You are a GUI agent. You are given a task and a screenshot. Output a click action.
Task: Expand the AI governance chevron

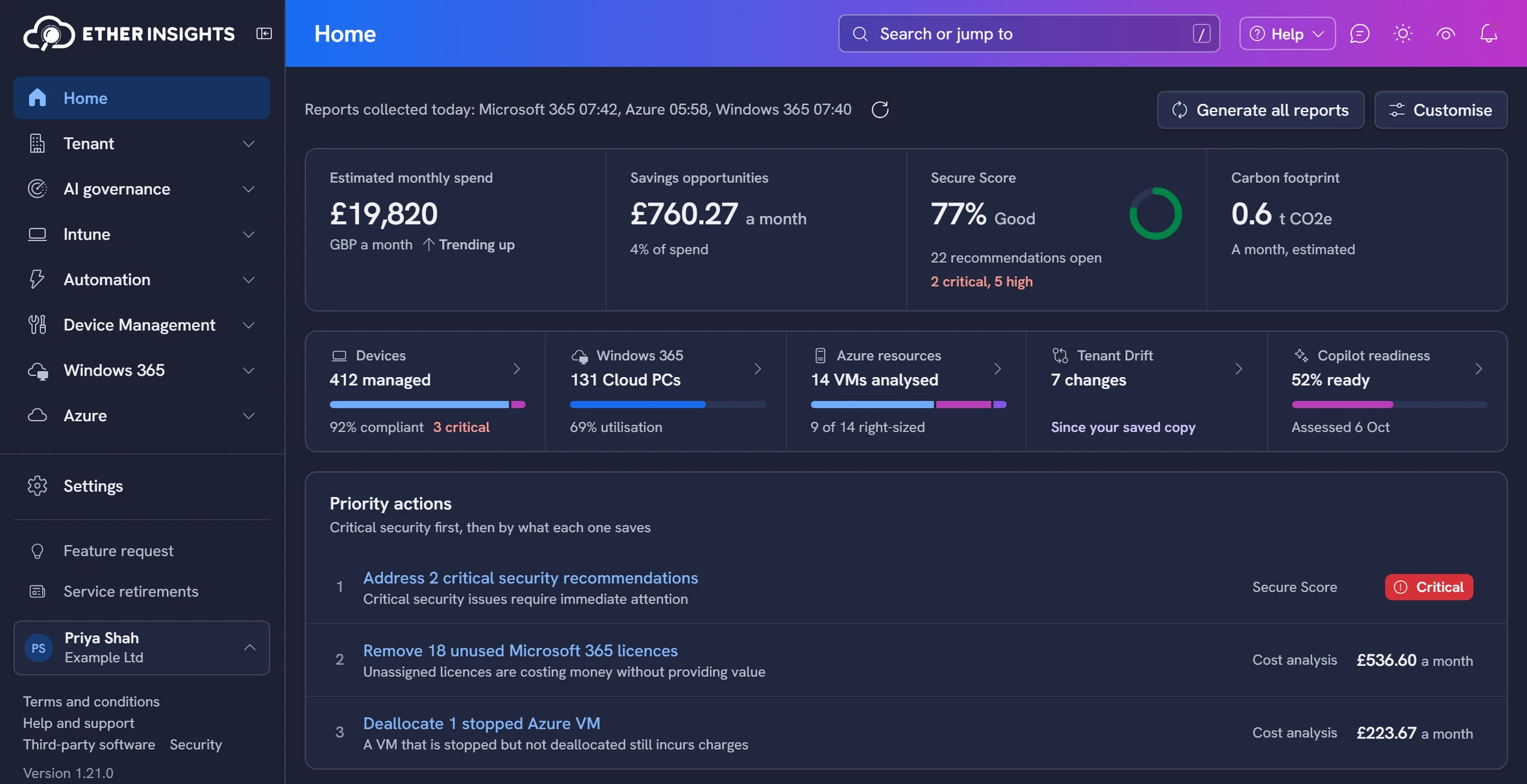(x=248, y=189)
